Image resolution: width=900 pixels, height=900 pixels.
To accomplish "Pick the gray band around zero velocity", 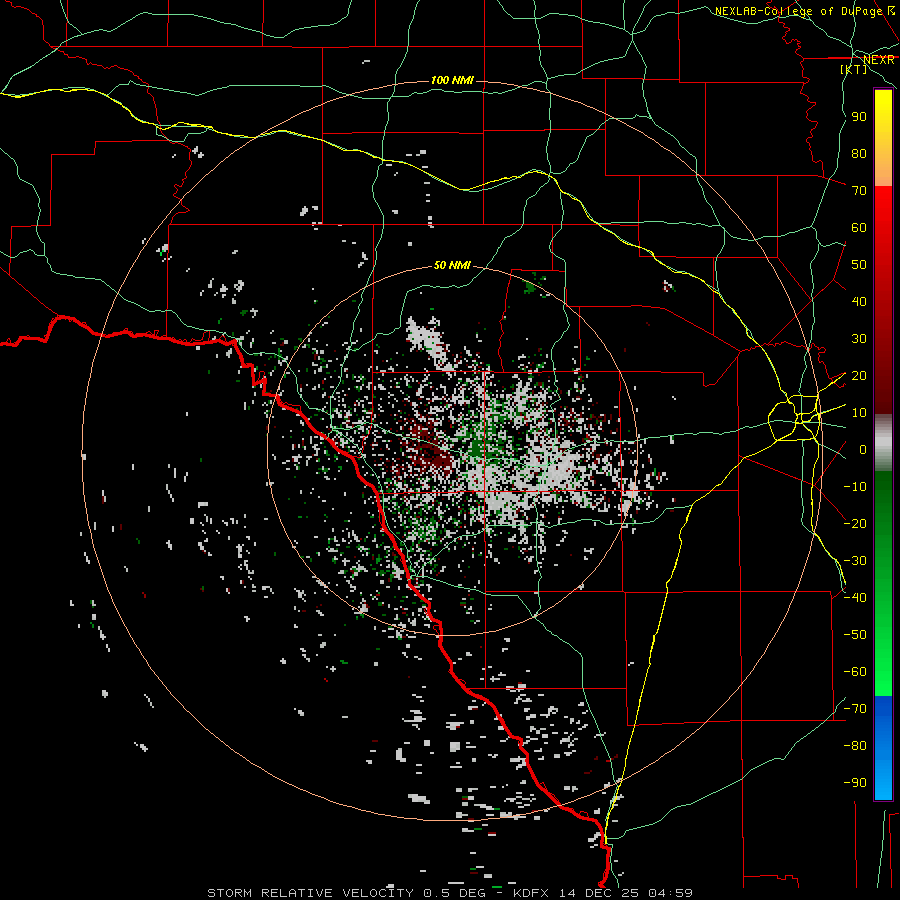I will coord(883,443).
